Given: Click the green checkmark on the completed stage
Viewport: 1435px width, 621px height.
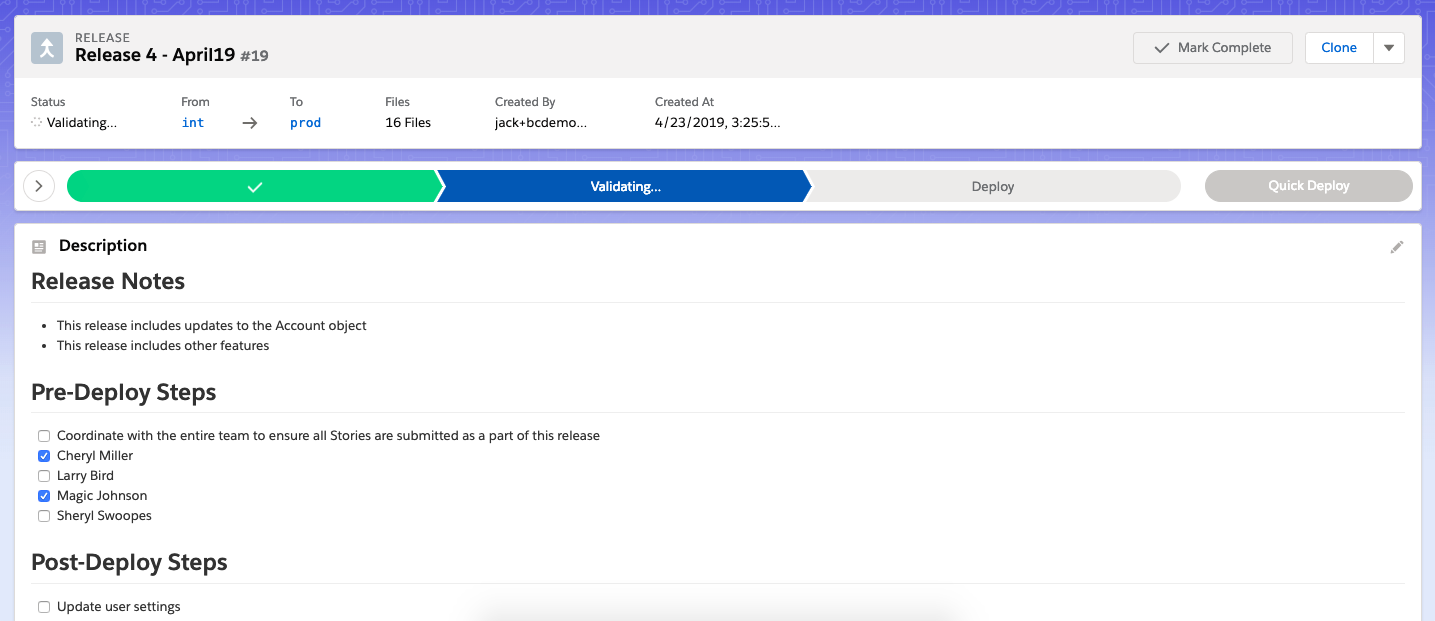Looking at the screenshot, I should pos(253,186).
